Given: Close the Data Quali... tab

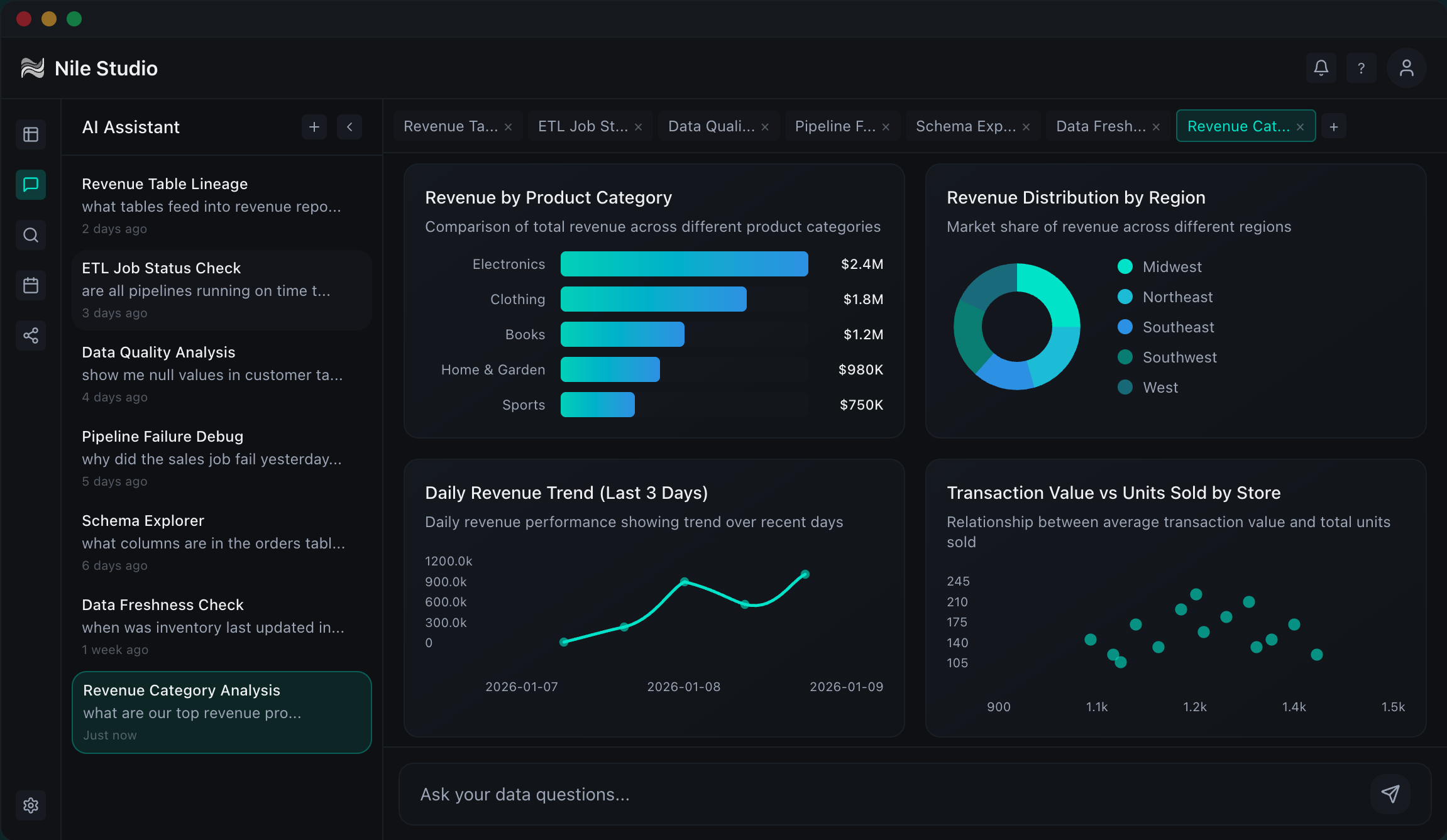Looking at the screenshot, I should coord(766,127).
